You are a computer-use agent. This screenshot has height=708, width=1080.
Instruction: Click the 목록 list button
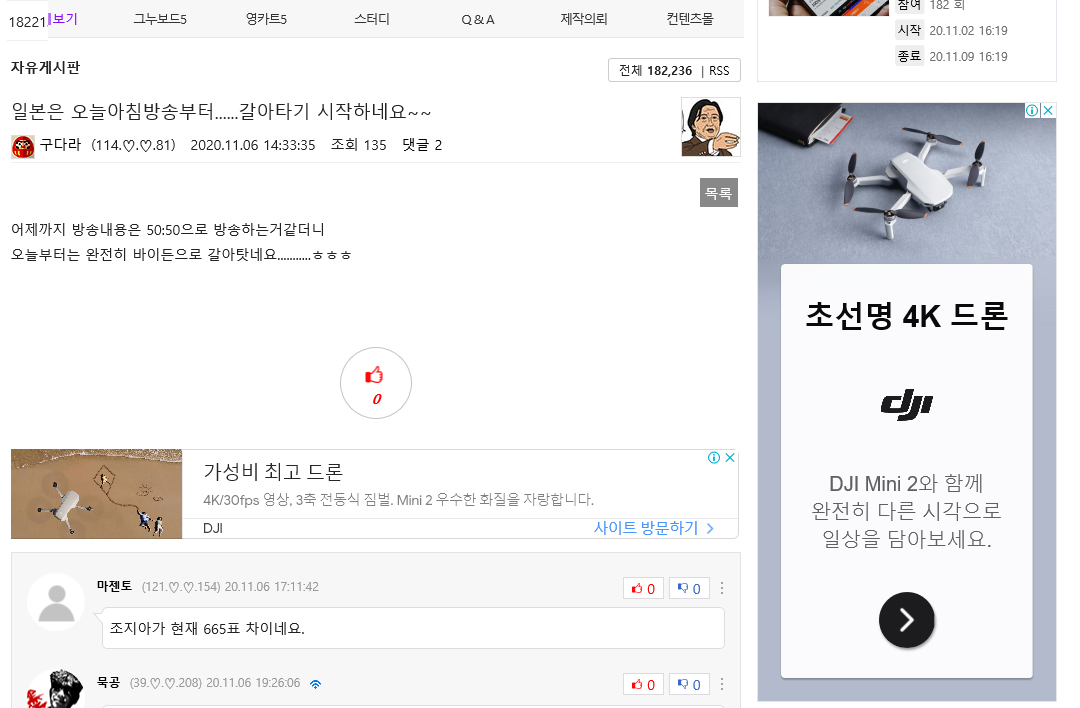click(718, 193)
